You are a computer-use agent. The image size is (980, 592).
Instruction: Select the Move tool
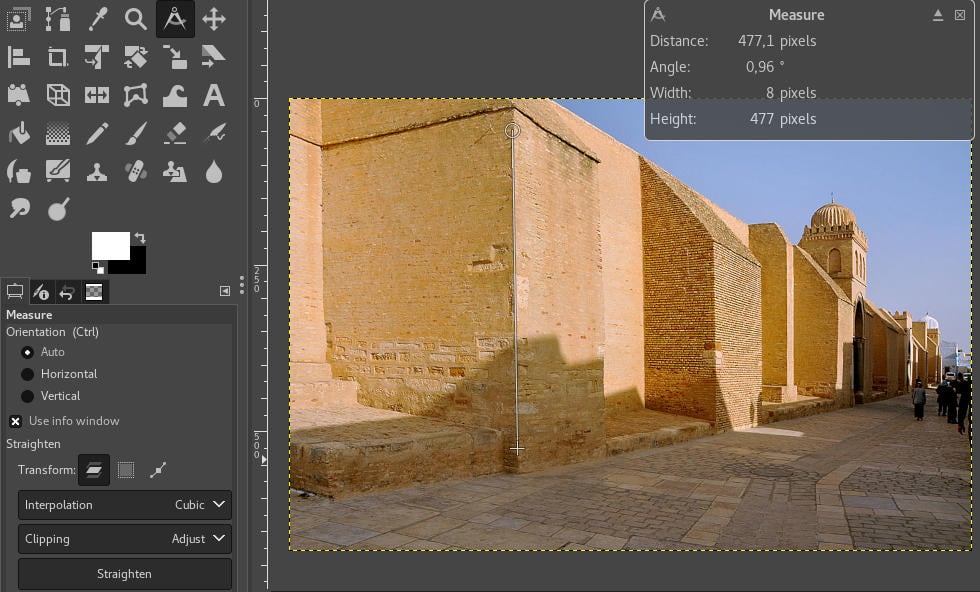214,18
